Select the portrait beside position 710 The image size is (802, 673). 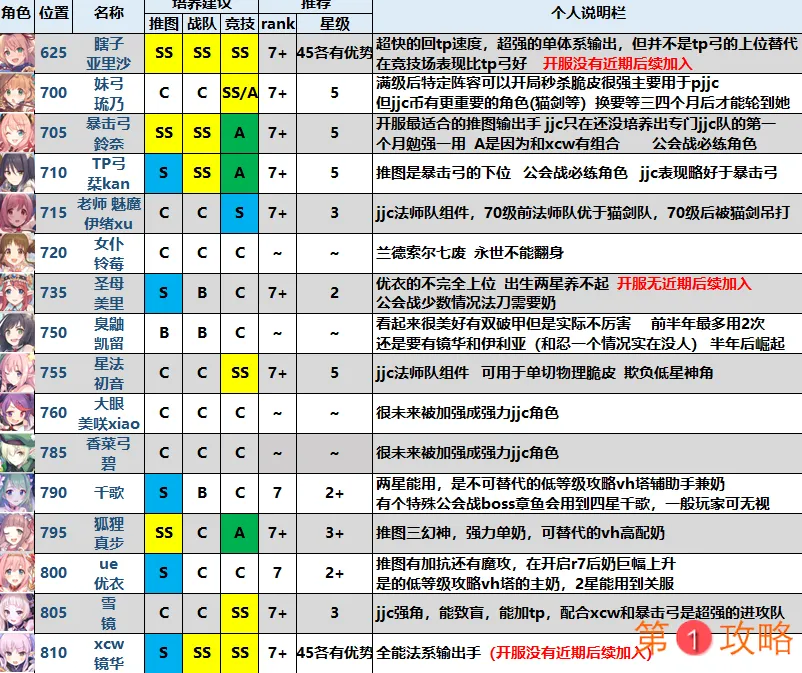[17, 173]
